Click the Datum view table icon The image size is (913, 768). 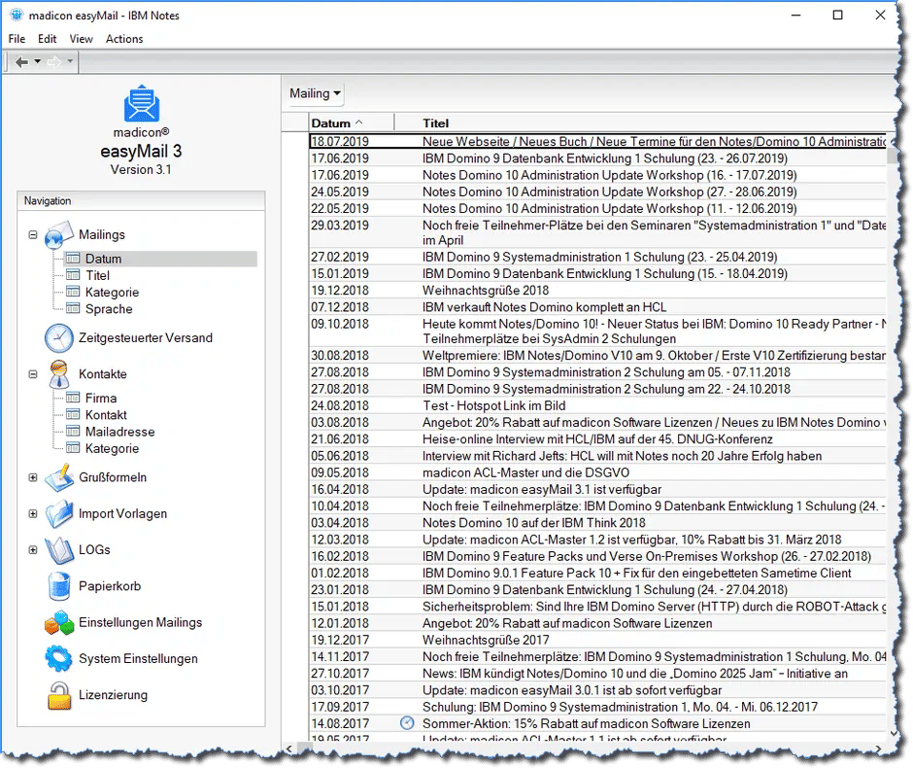click(73, 258)
